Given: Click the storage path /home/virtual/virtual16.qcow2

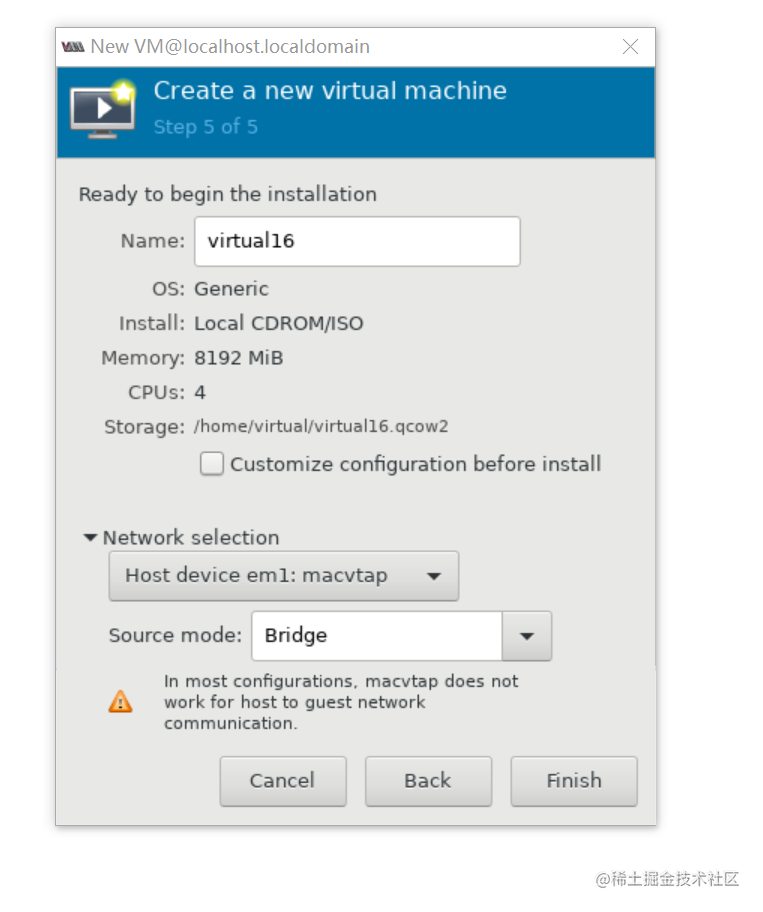Looking at the screenshot, I should click(321, 426).
